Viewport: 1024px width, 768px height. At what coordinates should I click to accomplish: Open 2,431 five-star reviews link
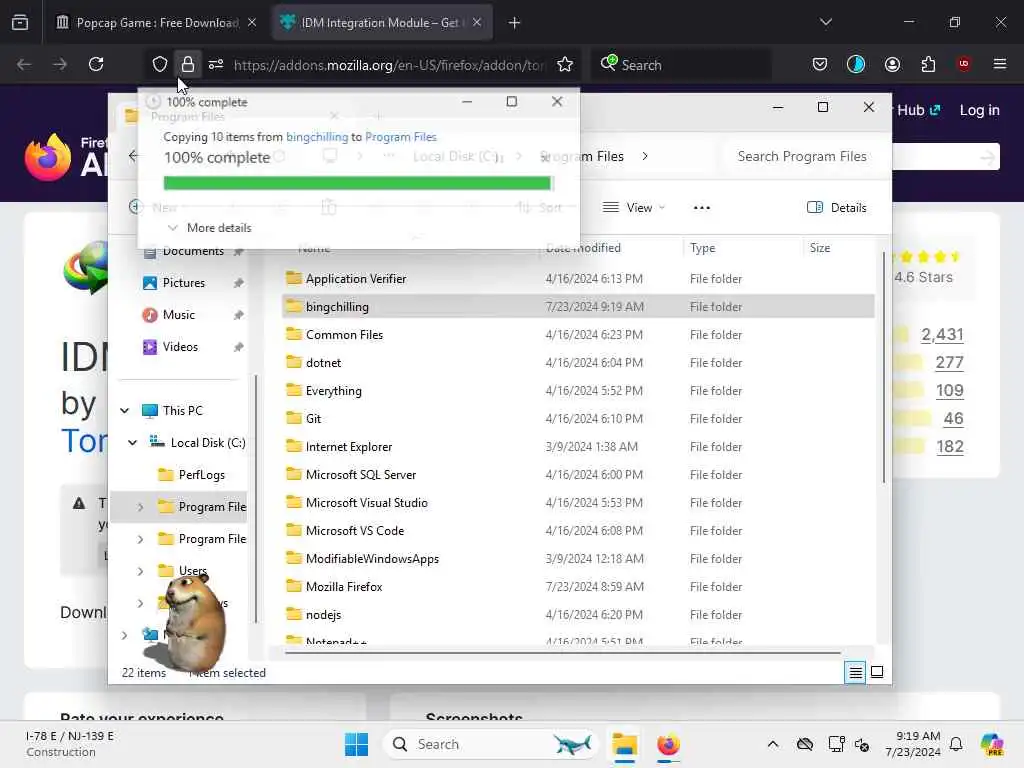942,334
